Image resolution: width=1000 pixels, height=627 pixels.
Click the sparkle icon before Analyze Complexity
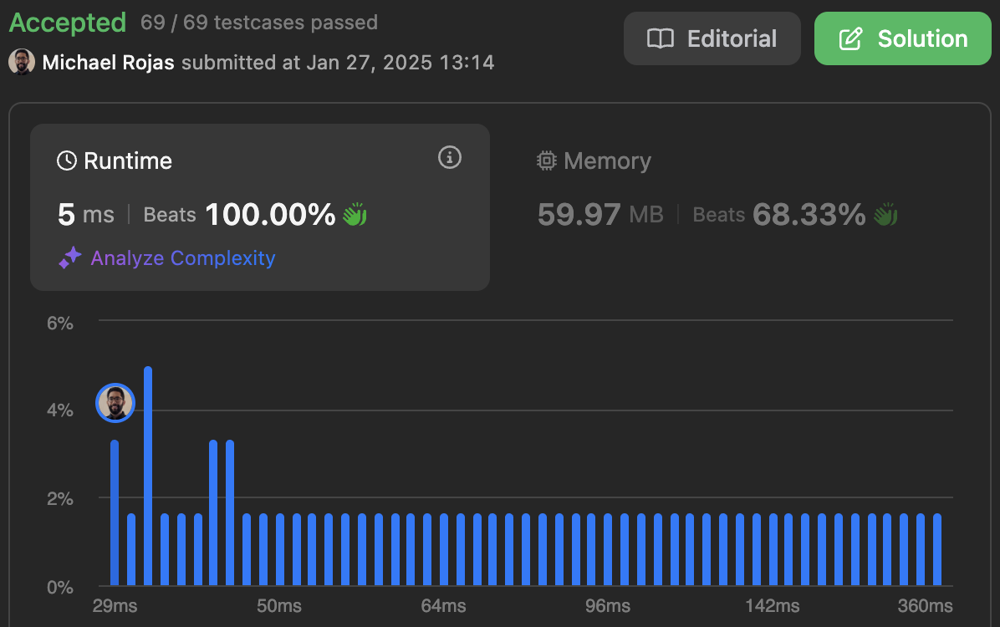click(70, 258)
